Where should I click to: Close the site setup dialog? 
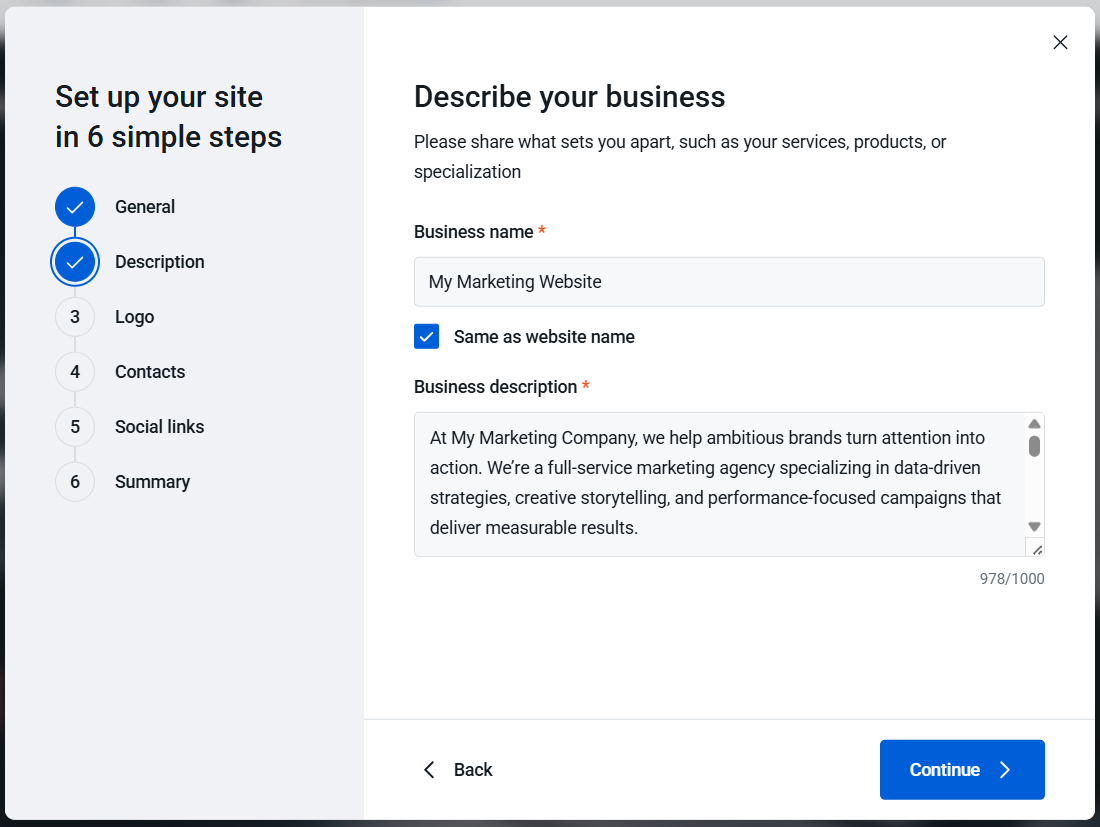(x=1060, y=42)
